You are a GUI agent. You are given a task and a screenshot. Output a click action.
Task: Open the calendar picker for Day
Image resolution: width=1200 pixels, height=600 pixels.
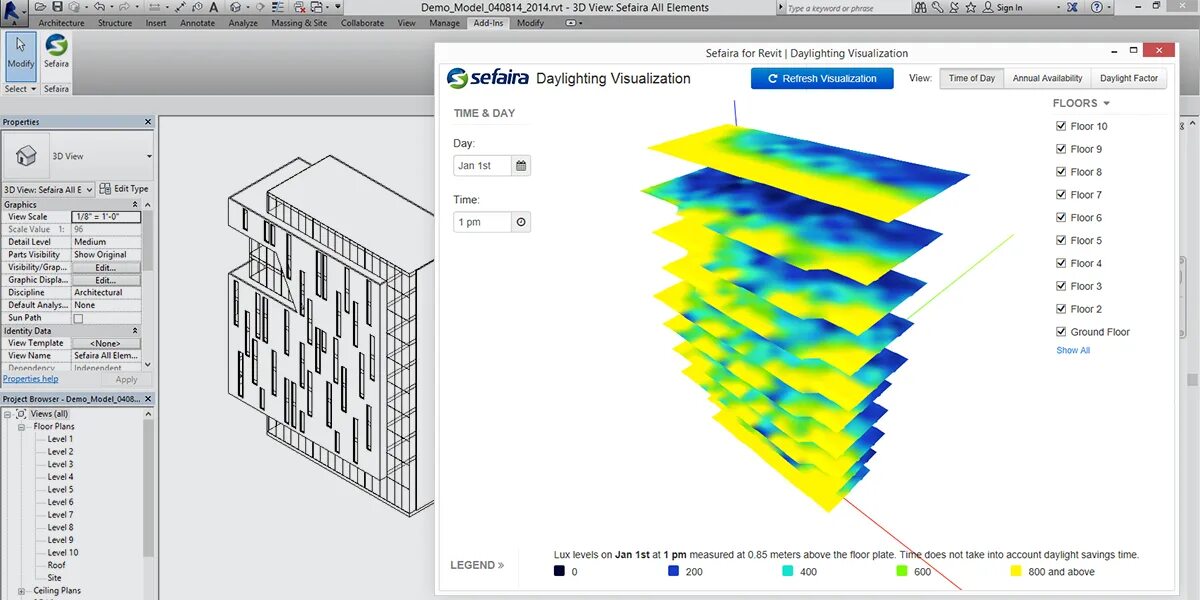pos(521,166)
